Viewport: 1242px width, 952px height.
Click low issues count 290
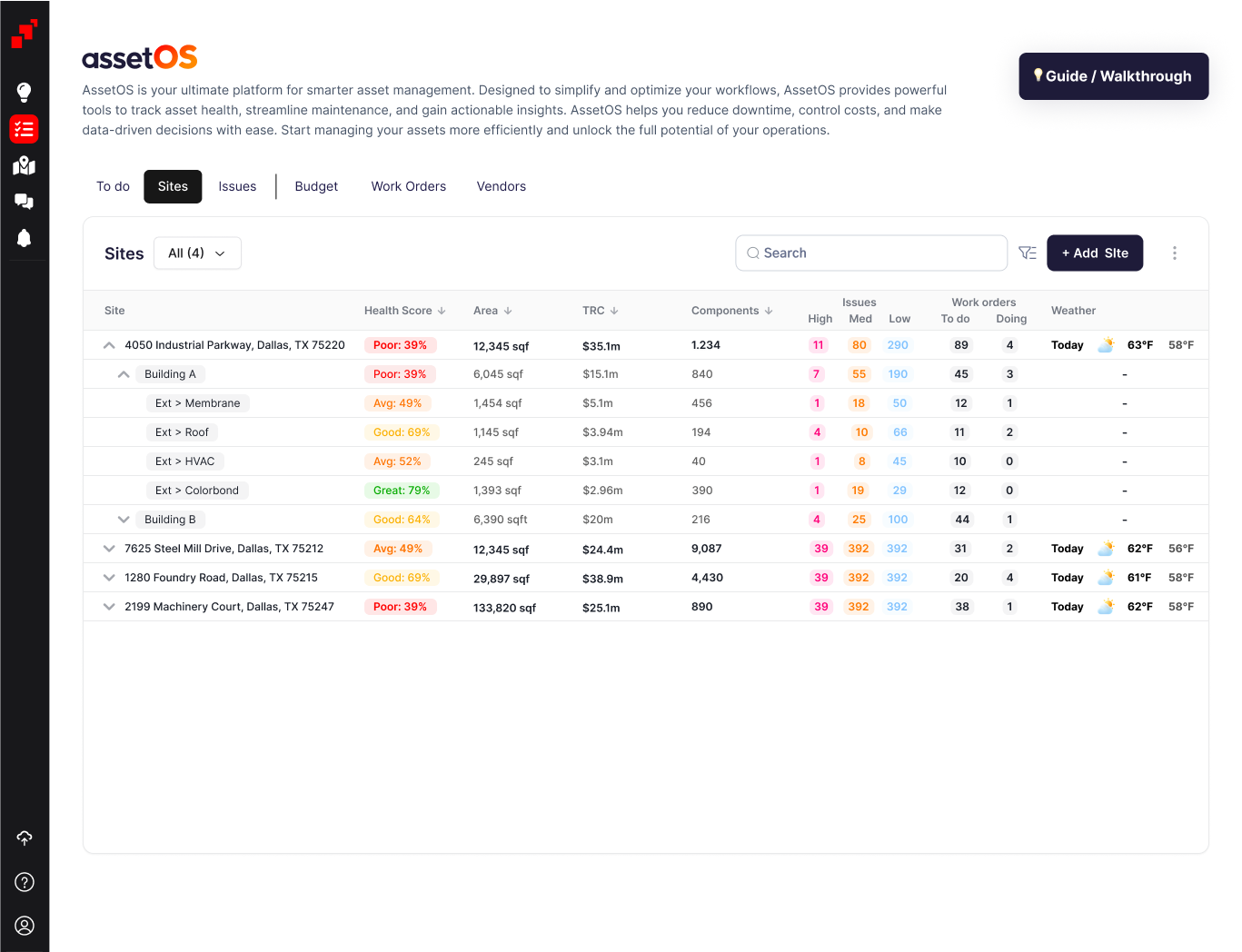coord(898,345)
